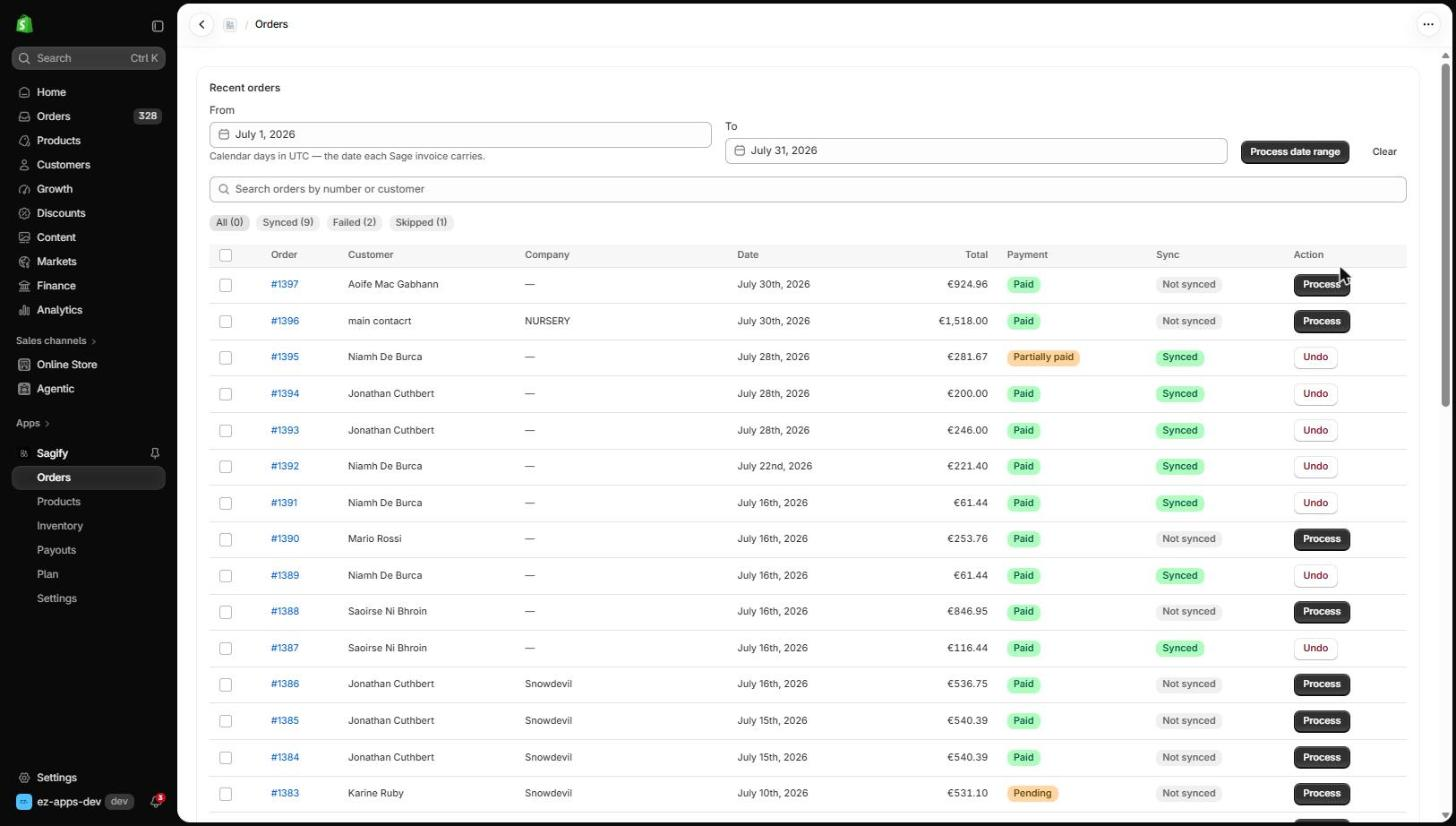The image size is (1456, 826).
Task: Filter by the Skipped (1) tab
Action: point(421,223)
